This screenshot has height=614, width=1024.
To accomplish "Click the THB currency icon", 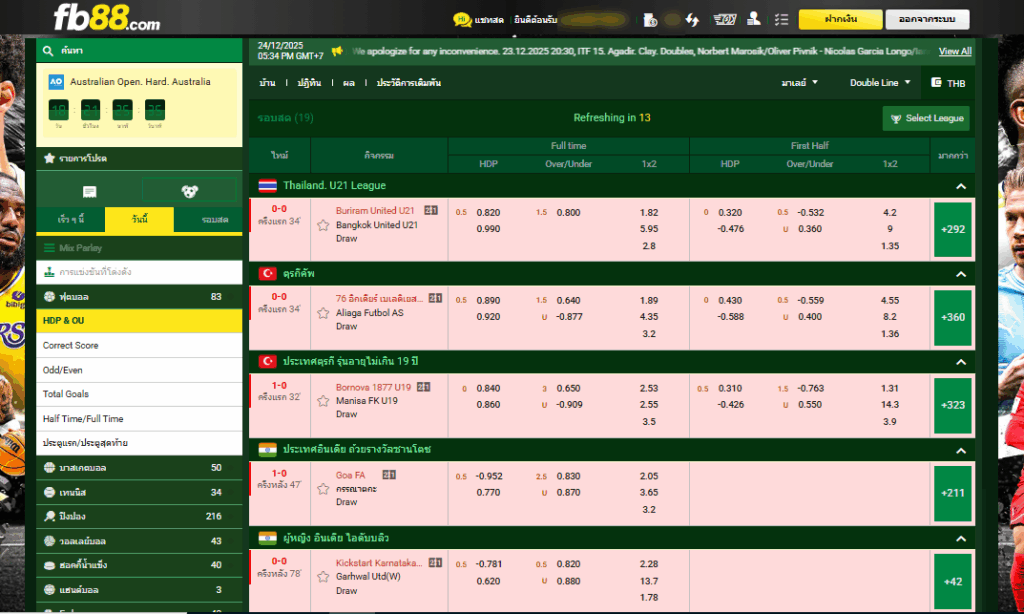I will 936,82.
